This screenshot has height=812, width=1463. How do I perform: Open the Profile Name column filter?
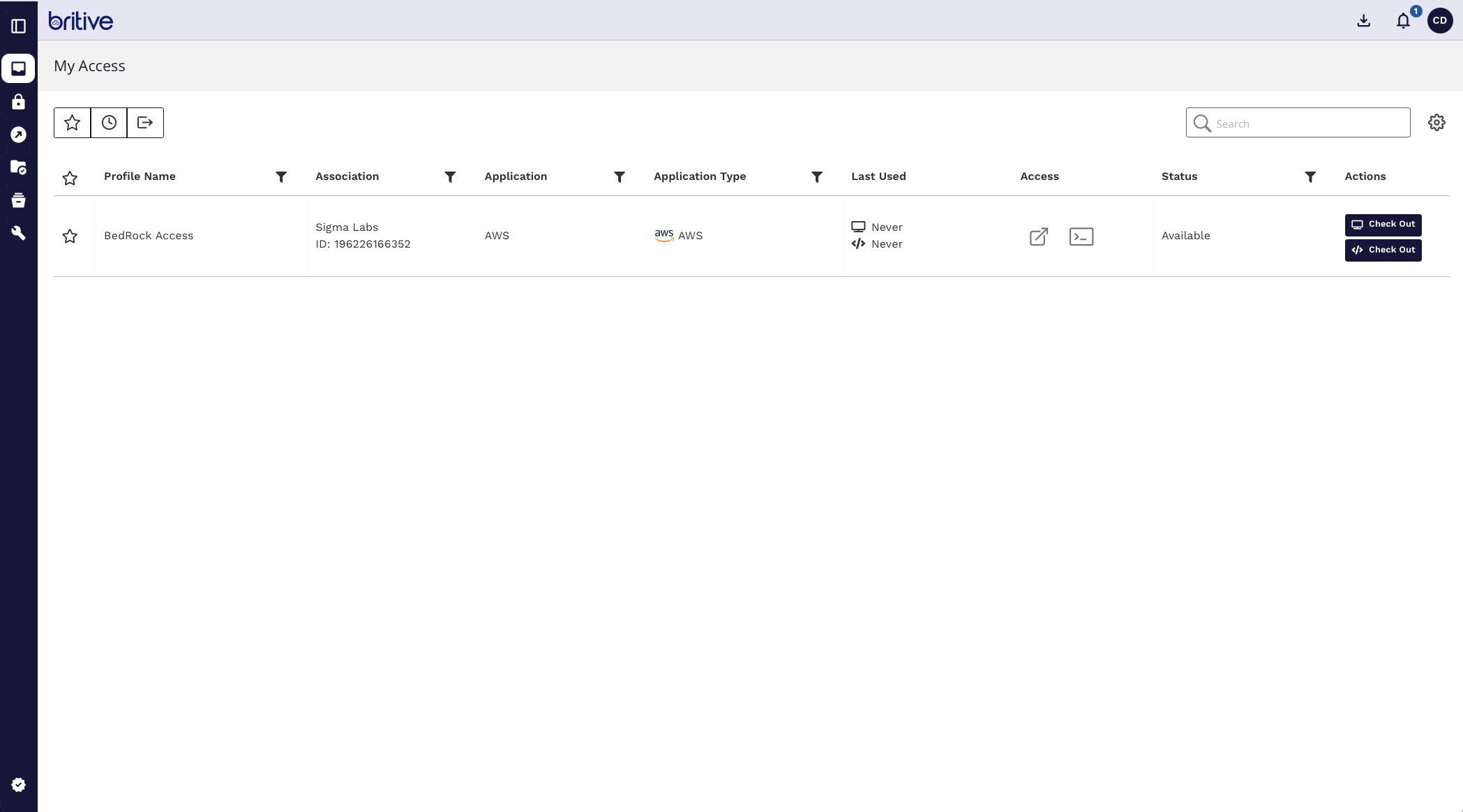click(281, 177)
